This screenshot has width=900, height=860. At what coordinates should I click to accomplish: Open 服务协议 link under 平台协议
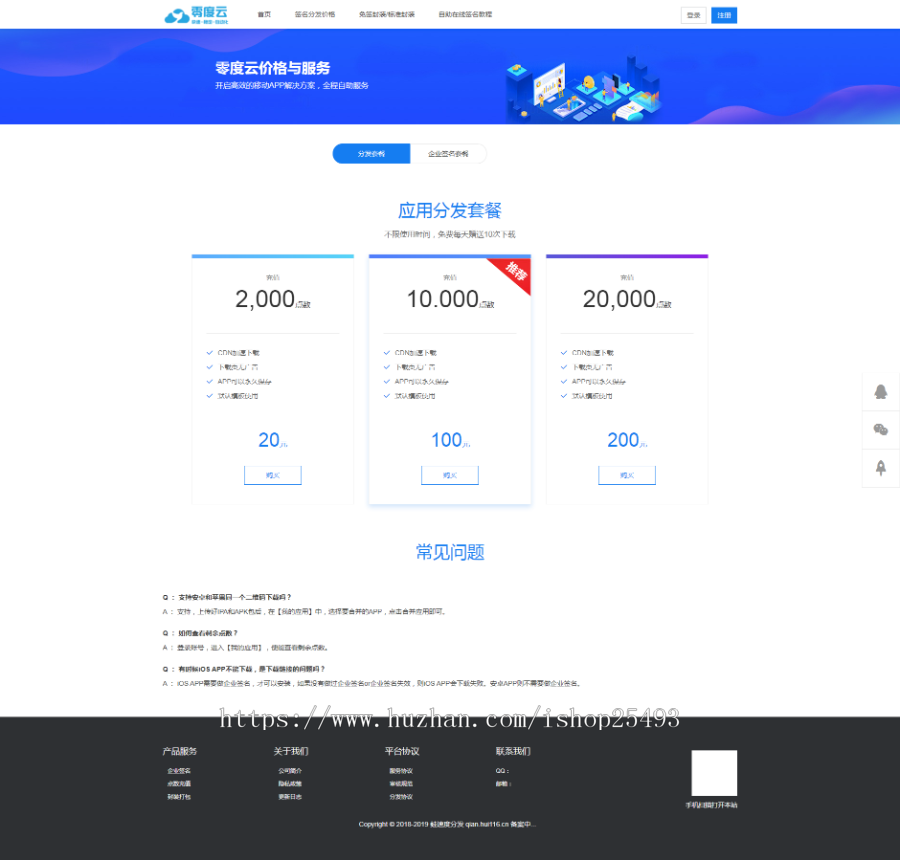click(401, 771)
